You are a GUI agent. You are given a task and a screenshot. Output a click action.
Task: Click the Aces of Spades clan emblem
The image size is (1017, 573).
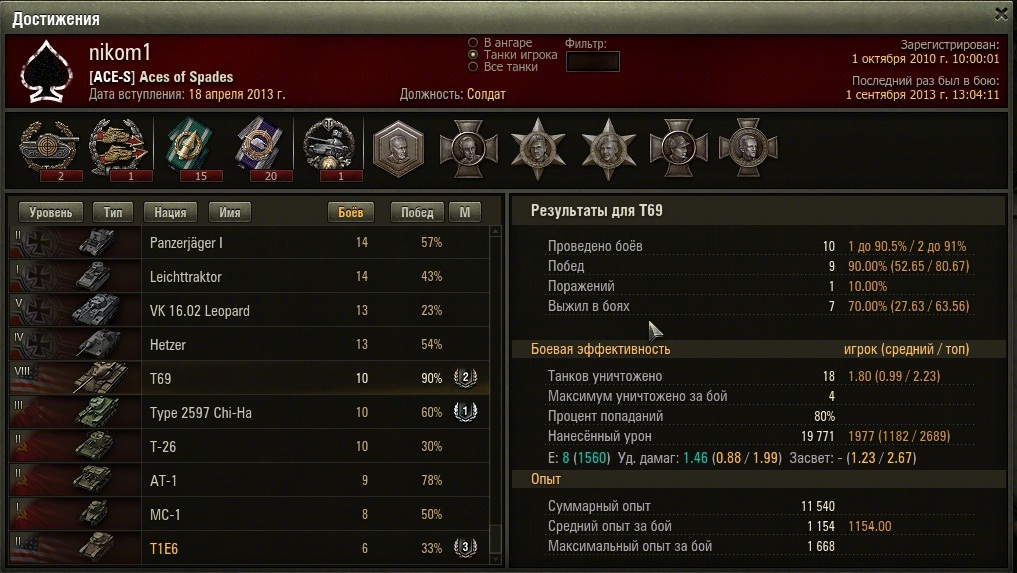click(46, 72)
